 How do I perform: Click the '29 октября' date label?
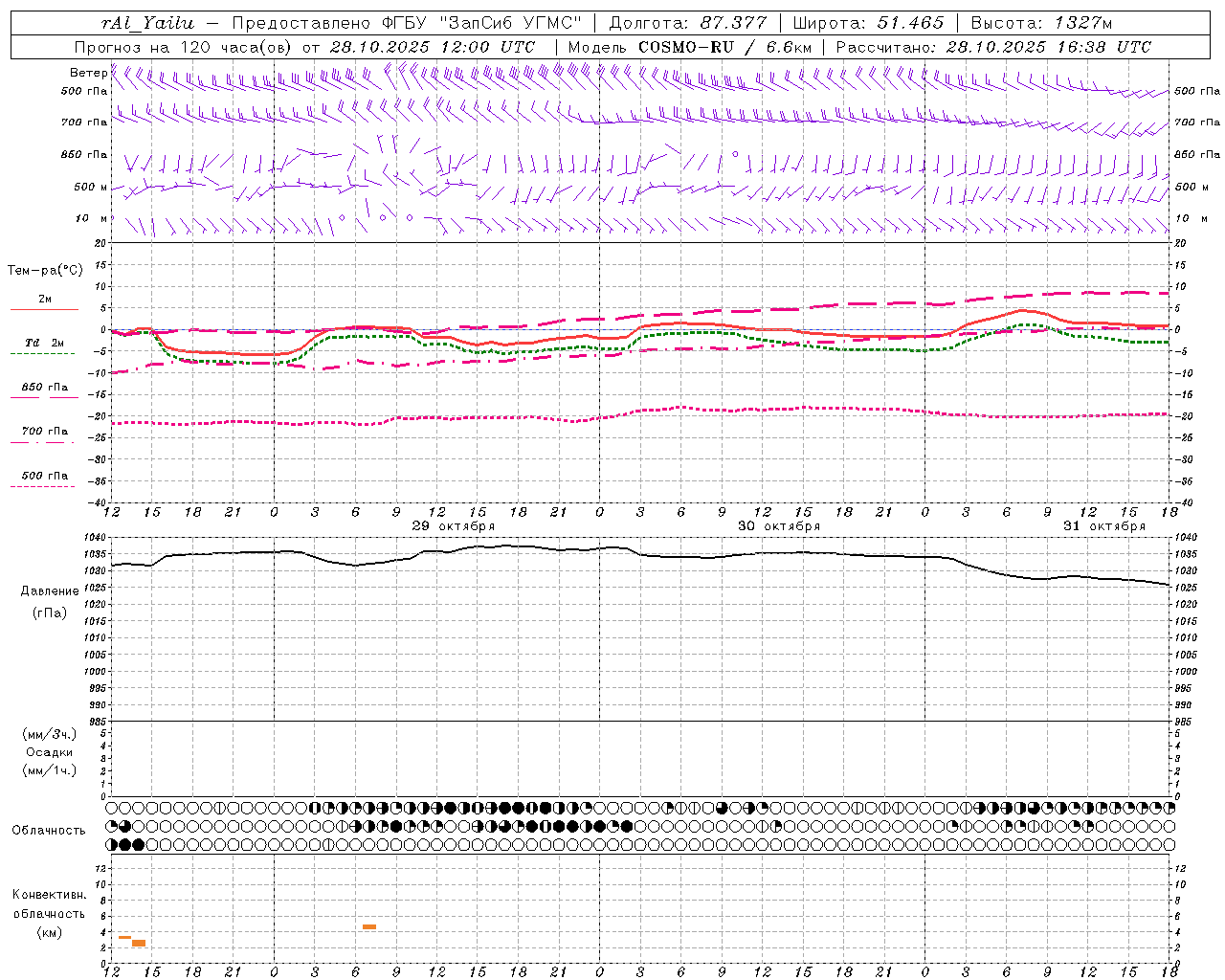[454, 526]
